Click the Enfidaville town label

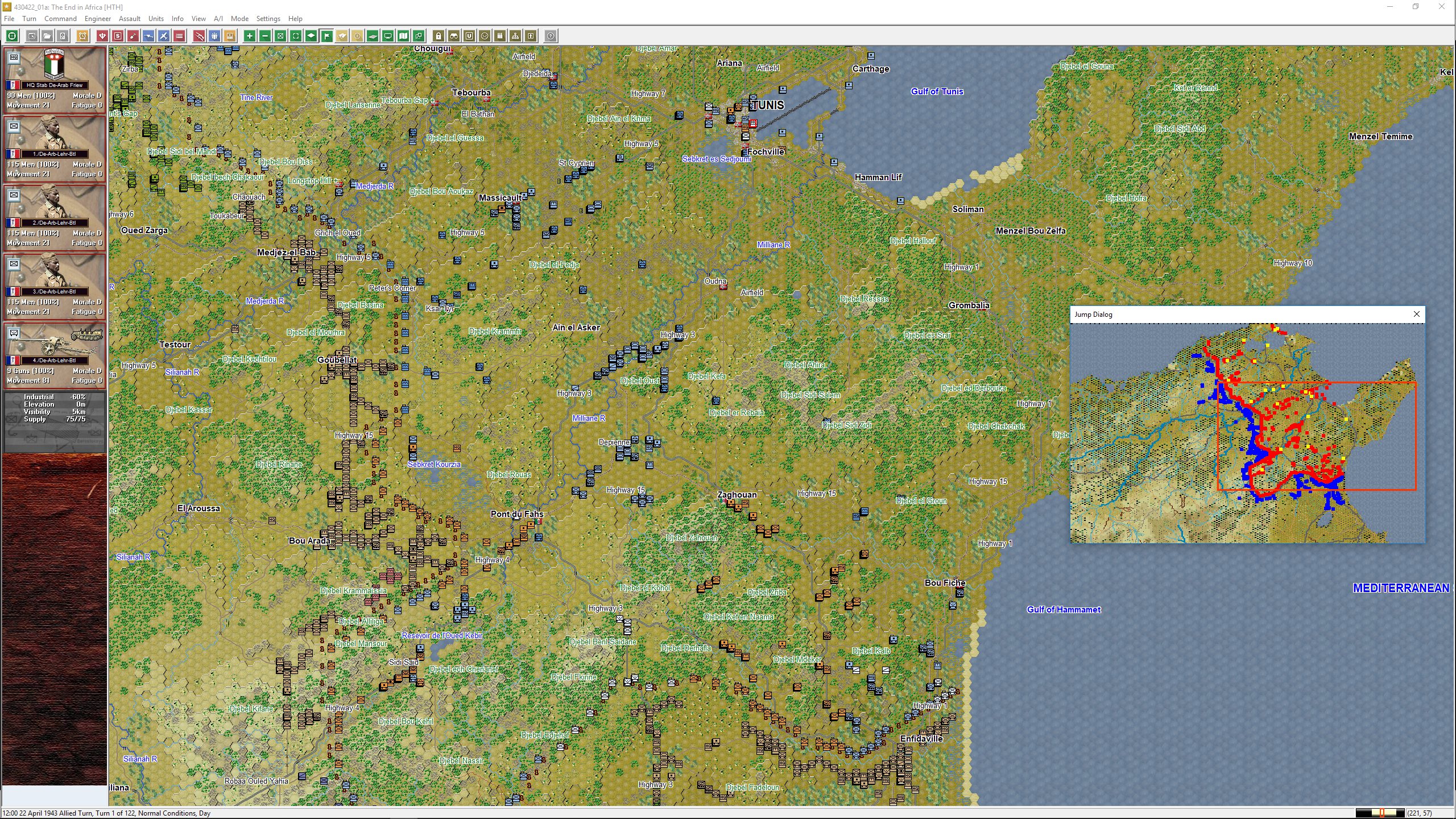coord(921,739)
